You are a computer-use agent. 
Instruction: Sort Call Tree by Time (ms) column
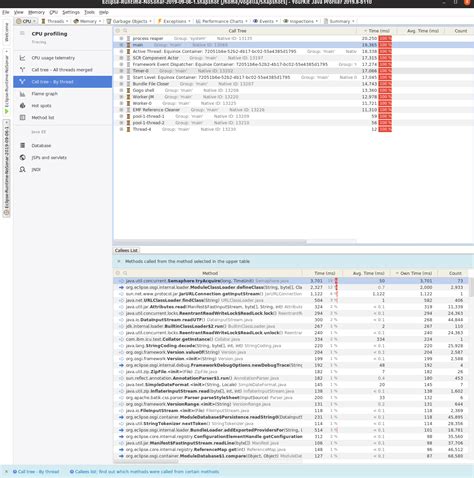pyautogui.click(x=377, y=31)
